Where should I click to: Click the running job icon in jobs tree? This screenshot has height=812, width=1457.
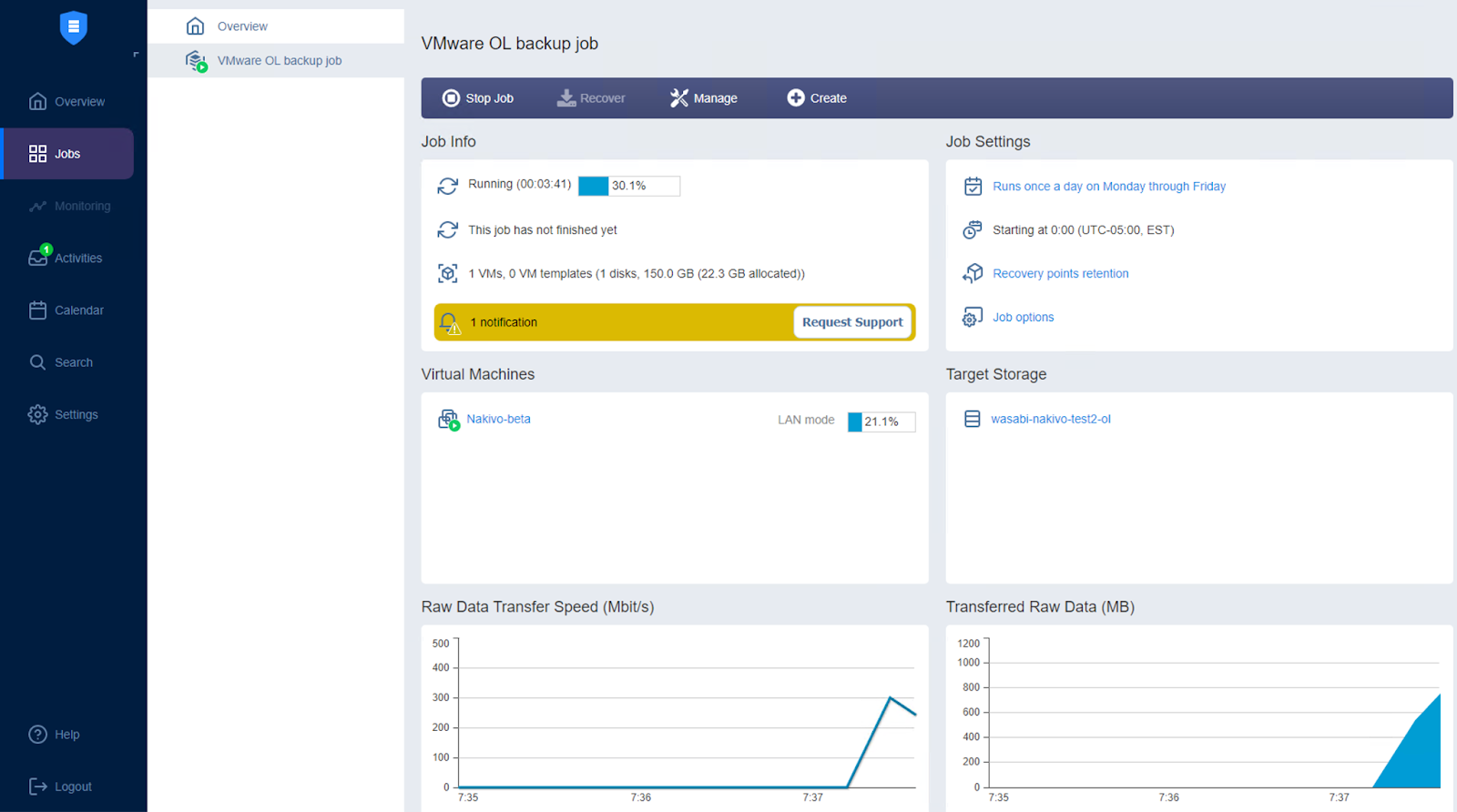click(x=196, y=61)
